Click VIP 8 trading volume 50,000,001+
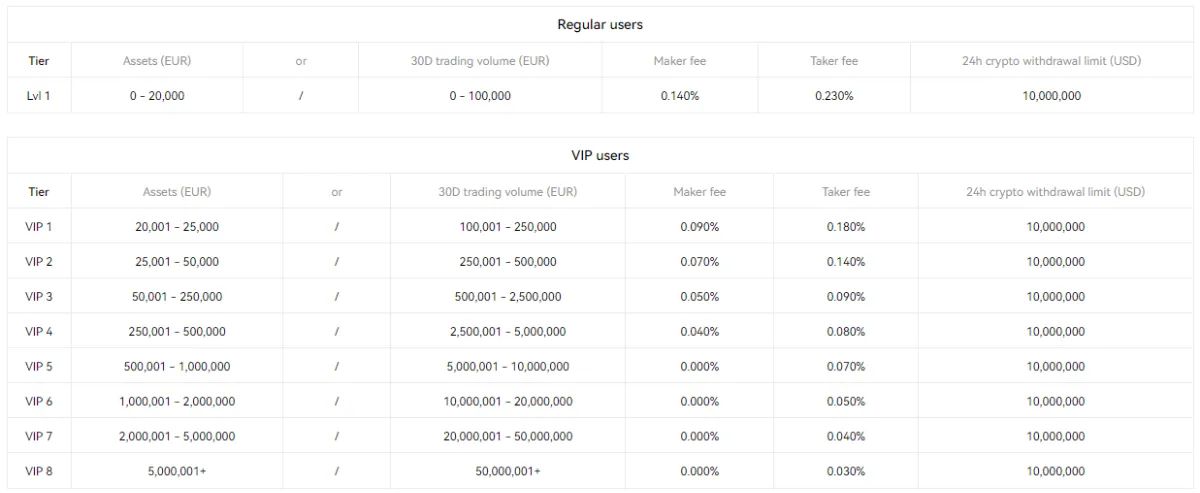This screenshot has width=1200, height=493. click(x=508, y=471)
